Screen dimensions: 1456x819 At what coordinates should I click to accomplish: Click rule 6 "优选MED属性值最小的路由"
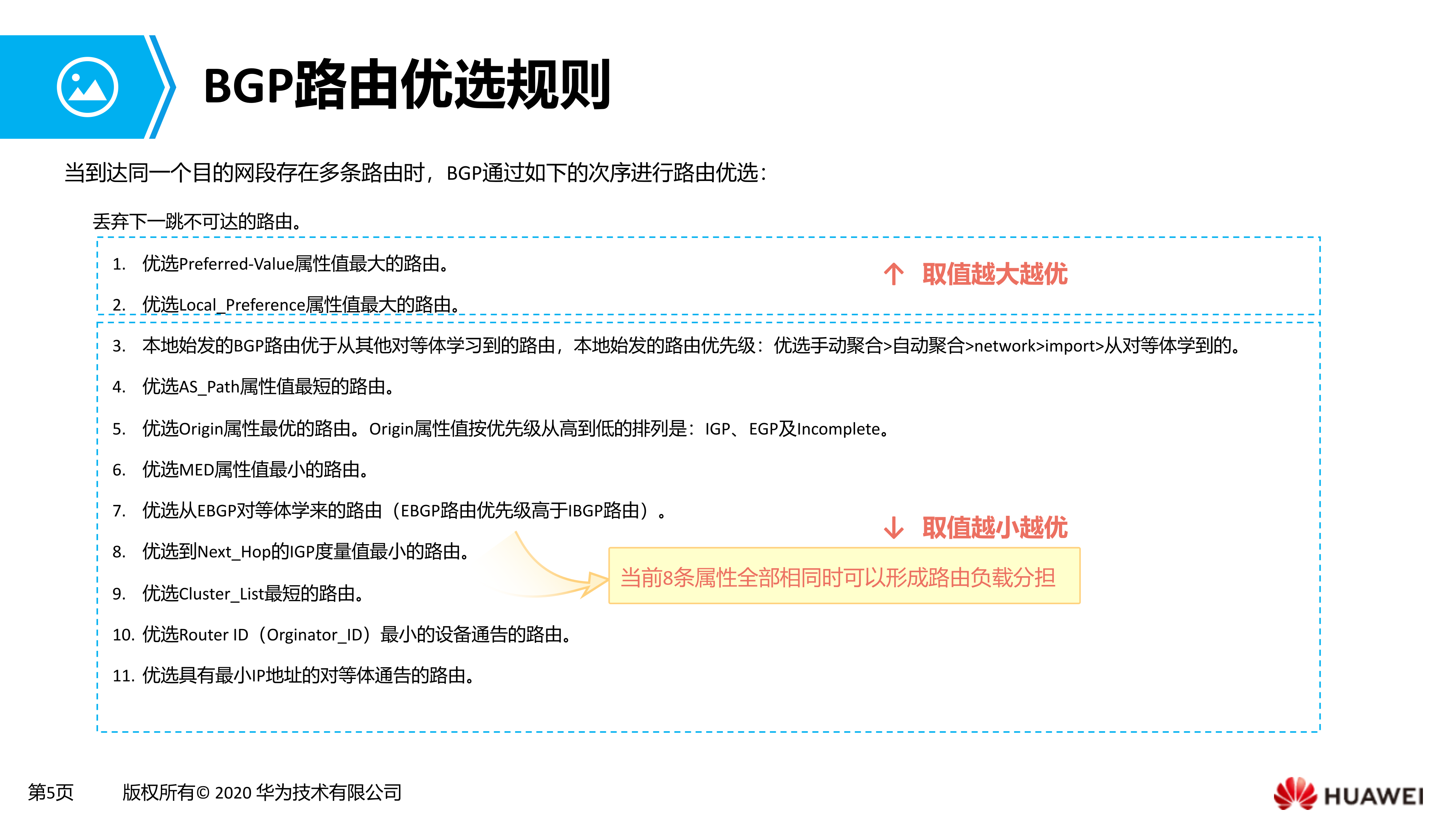click(x=251, y=469)
